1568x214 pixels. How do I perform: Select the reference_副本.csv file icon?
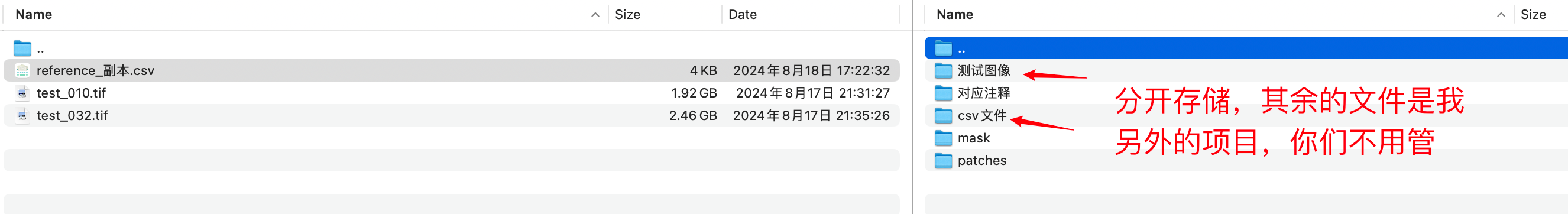tap(22, 70)
